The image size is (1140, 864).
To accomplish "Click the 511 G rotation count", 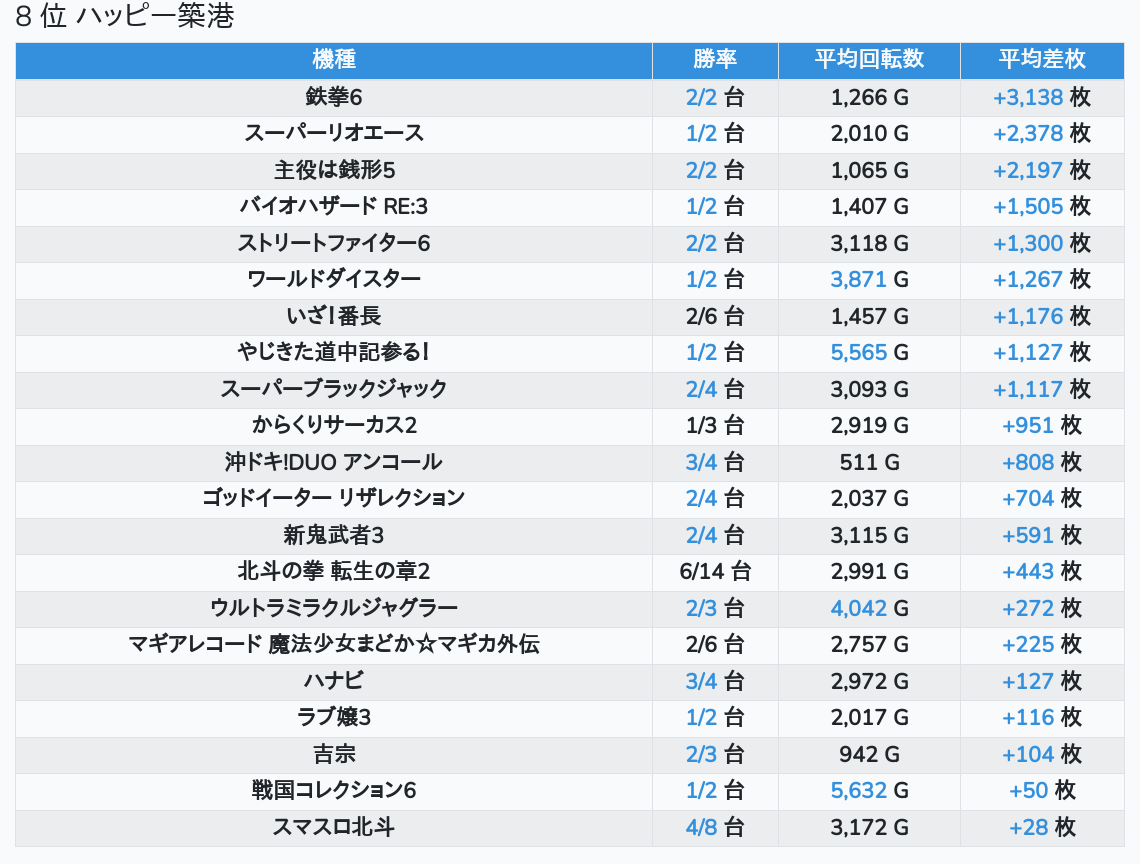I will coord(869,463).
